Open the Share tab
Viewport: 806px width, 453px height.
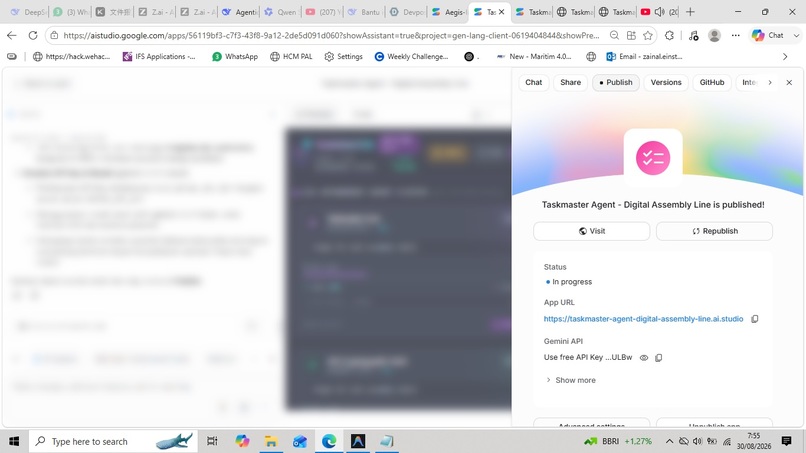571,82
